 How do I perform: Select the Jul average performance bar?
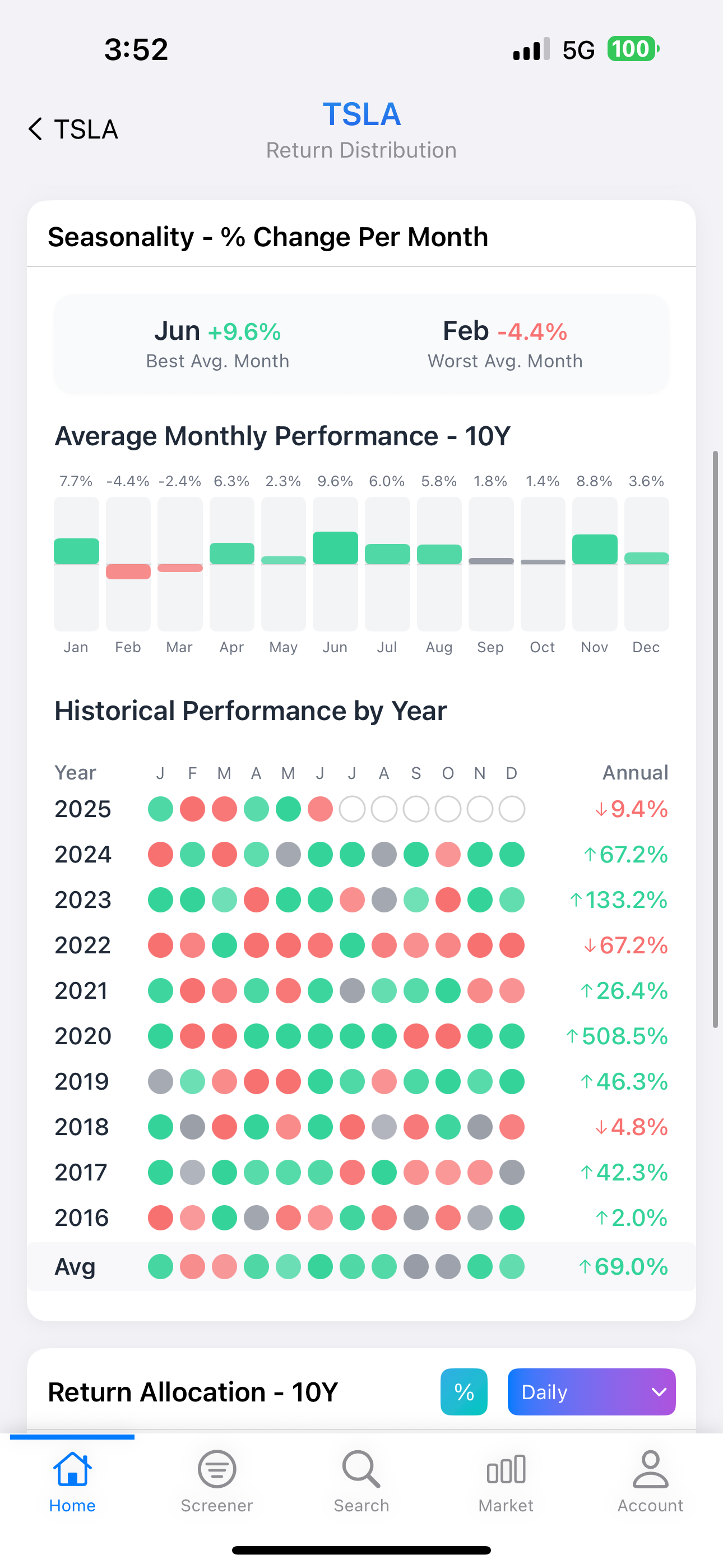(x=387, y=564)
